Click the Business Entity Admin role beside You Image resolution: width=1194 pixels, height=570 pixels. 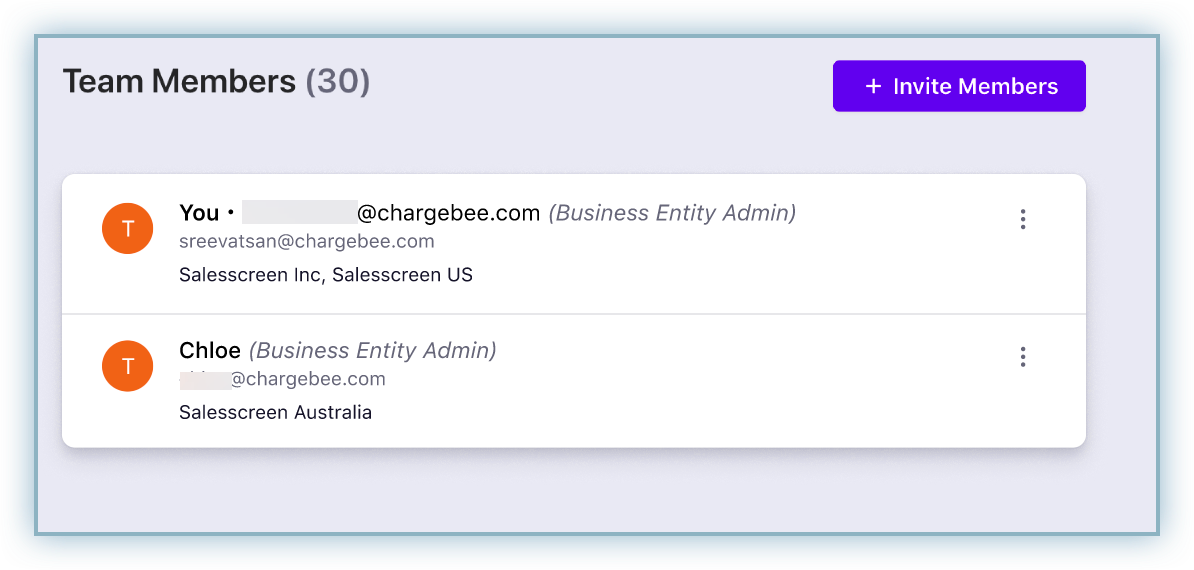[x=672, y=212]
